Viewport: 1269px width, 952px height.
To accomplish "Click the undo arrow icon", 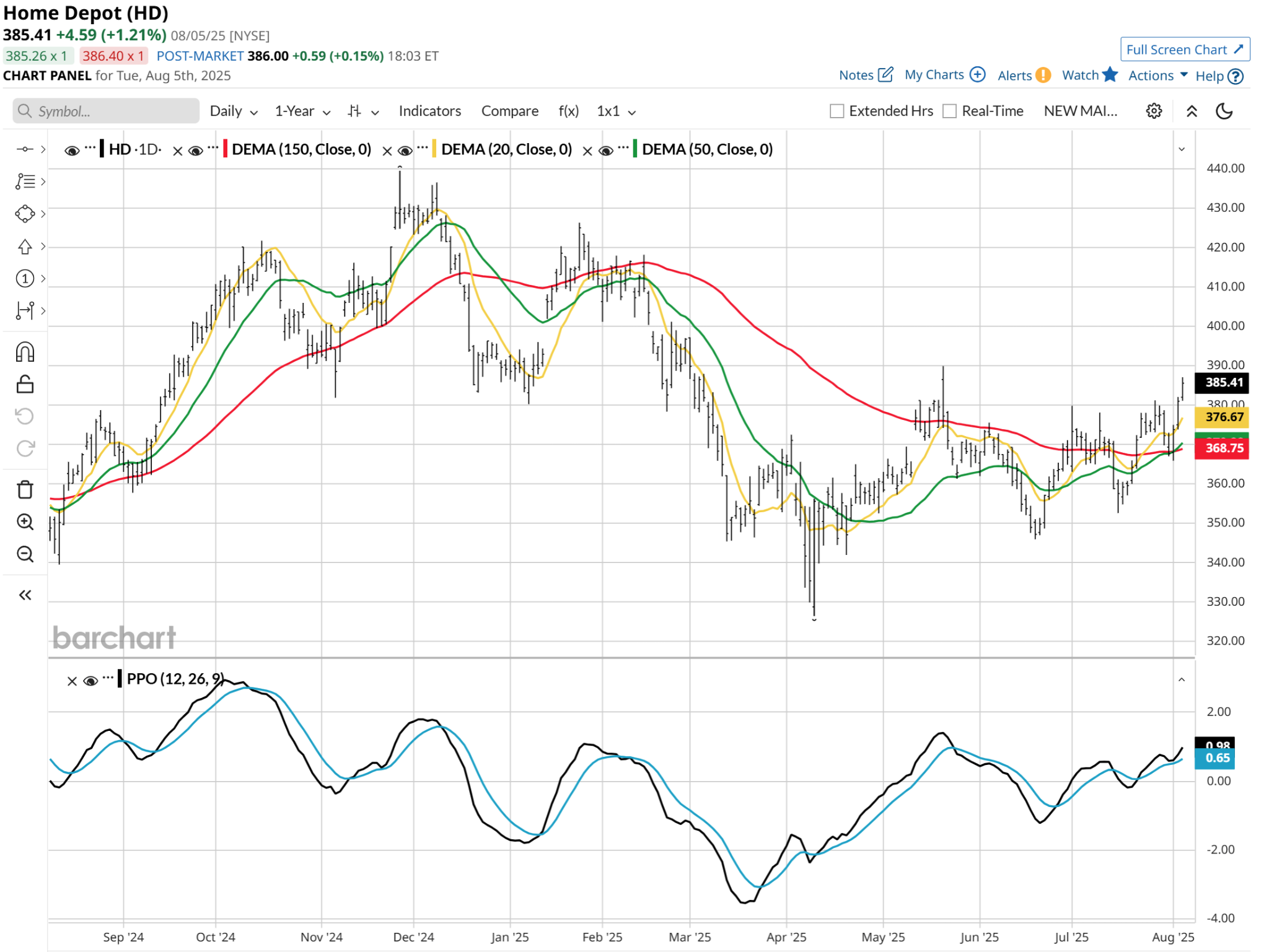I will pyautogui.click(x=25, y=416).
